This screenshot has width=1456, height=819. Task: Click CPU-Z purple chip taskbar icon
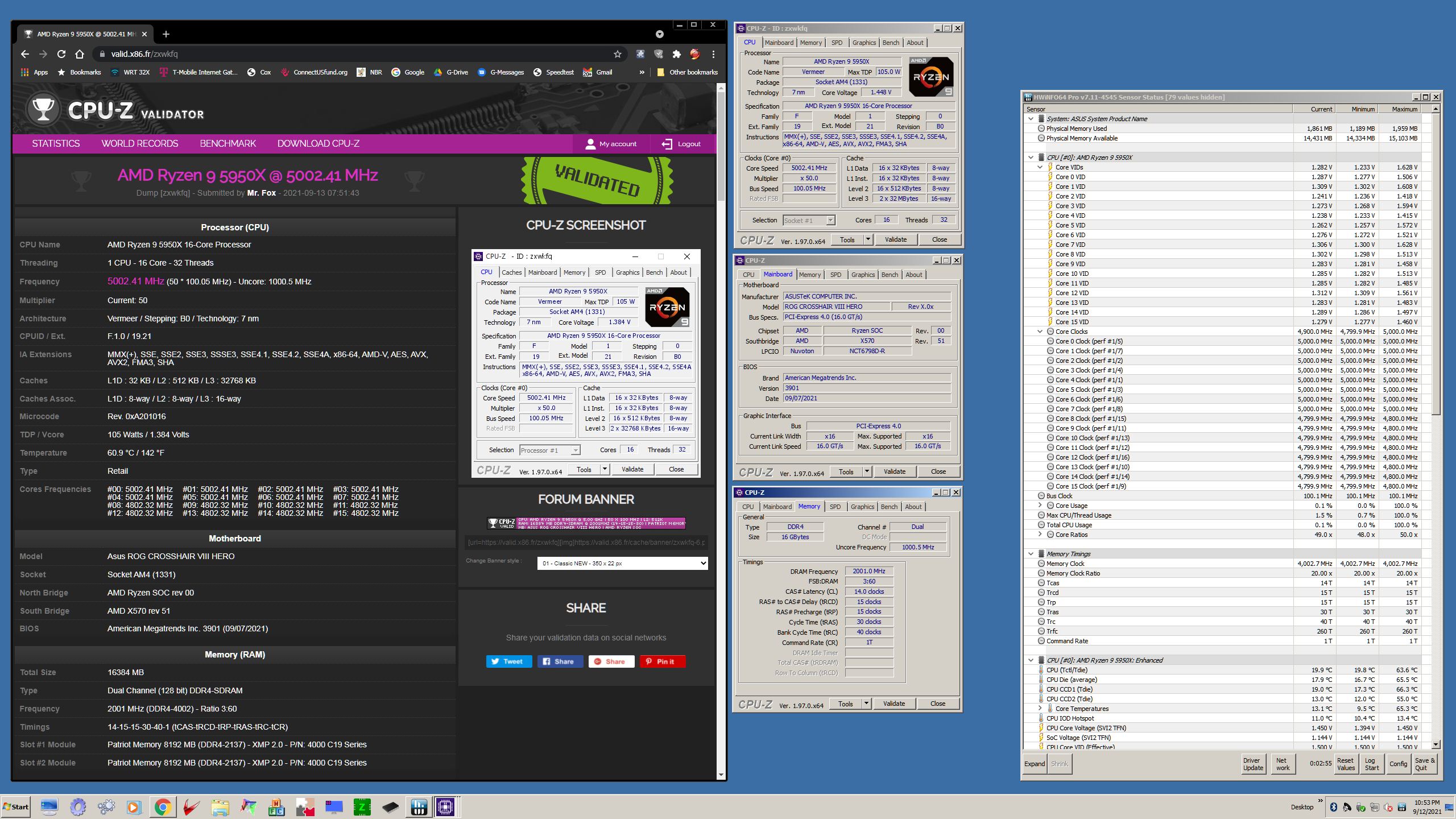coord(446,806)
